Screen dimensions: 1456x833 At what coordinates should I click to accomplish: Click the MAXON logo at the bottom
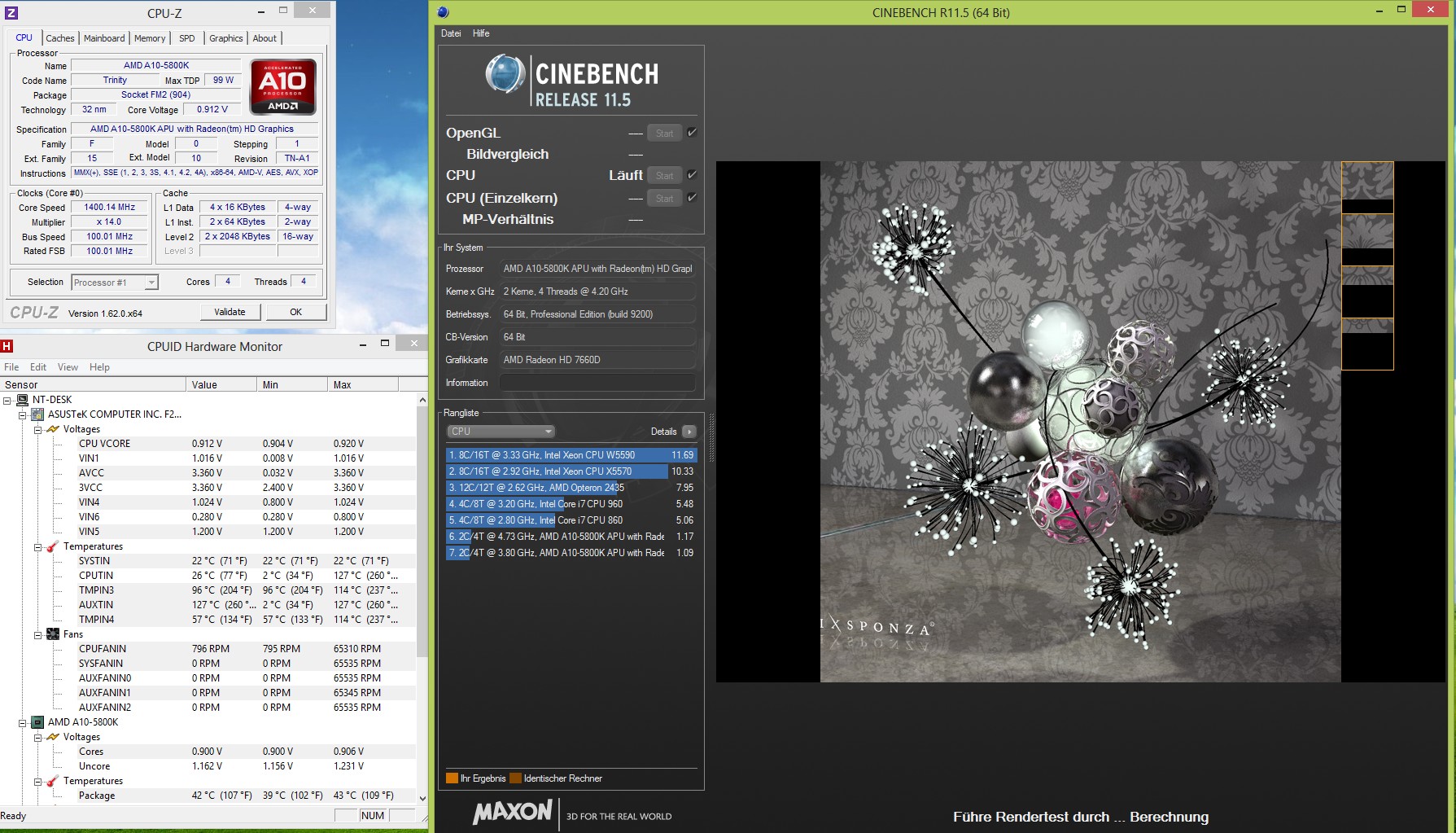[513, 812]
